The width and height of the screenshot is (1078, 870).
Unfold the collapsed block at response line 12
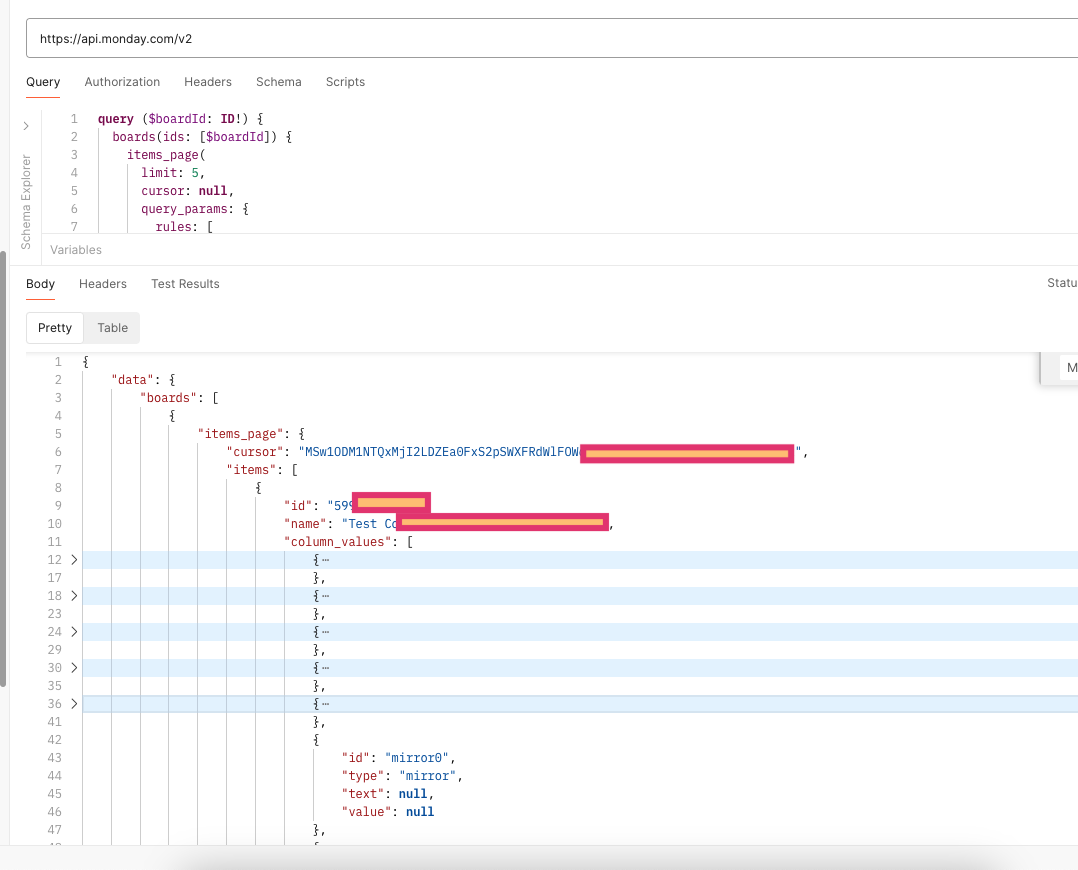click(74, 560)
